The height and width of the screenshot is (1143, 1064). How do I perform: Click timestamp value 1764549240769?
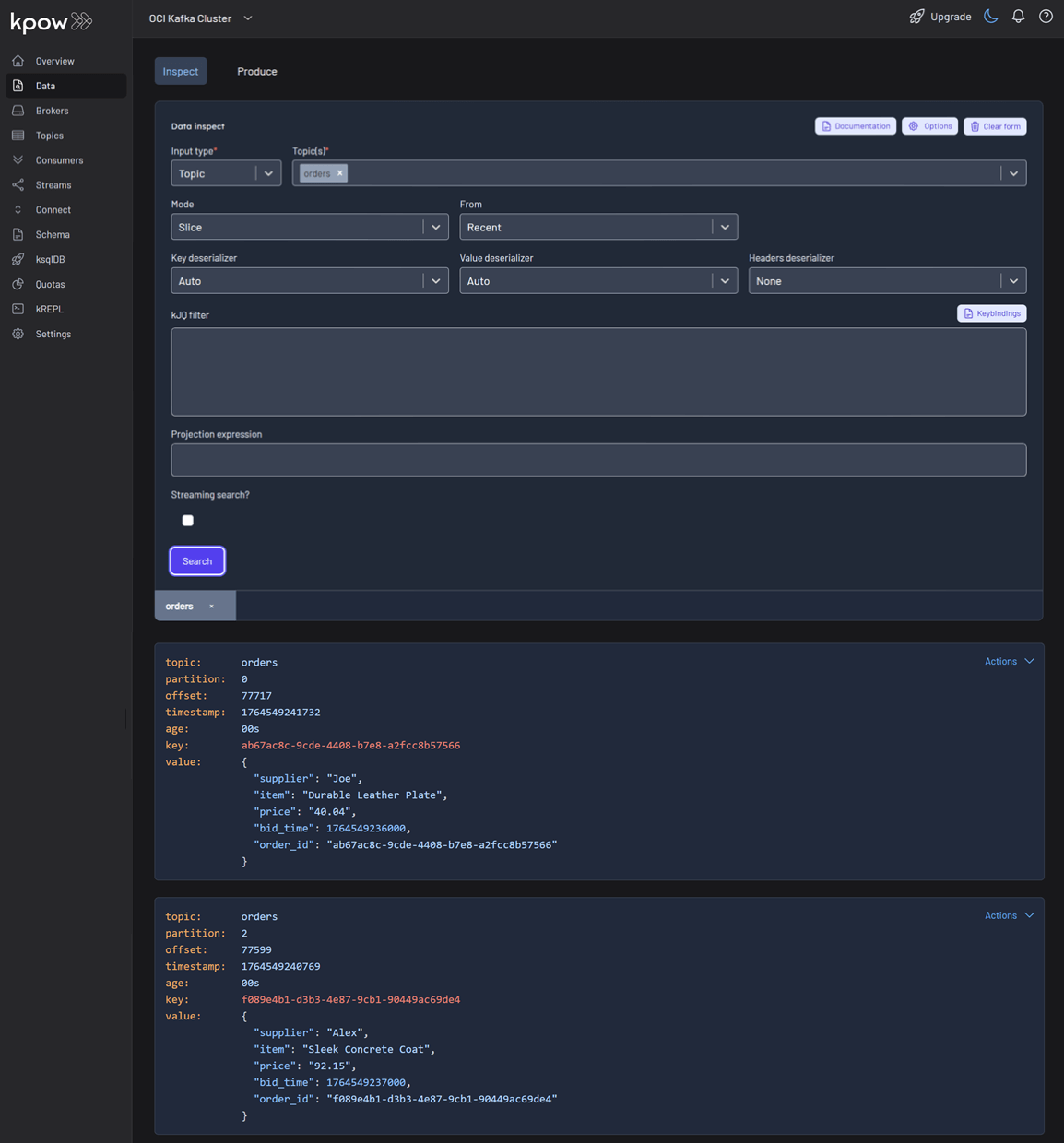(281, 967)
